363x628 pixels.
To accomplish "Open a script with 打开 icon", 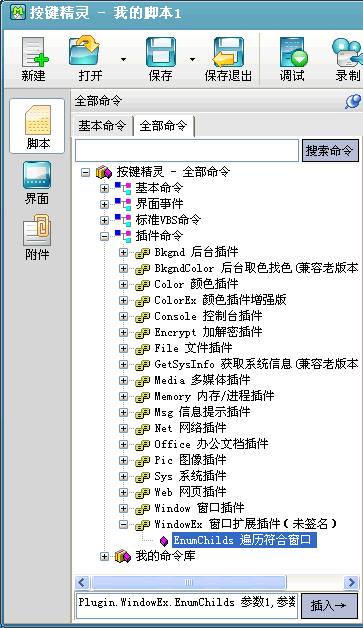I will click(x=84, y=51).
